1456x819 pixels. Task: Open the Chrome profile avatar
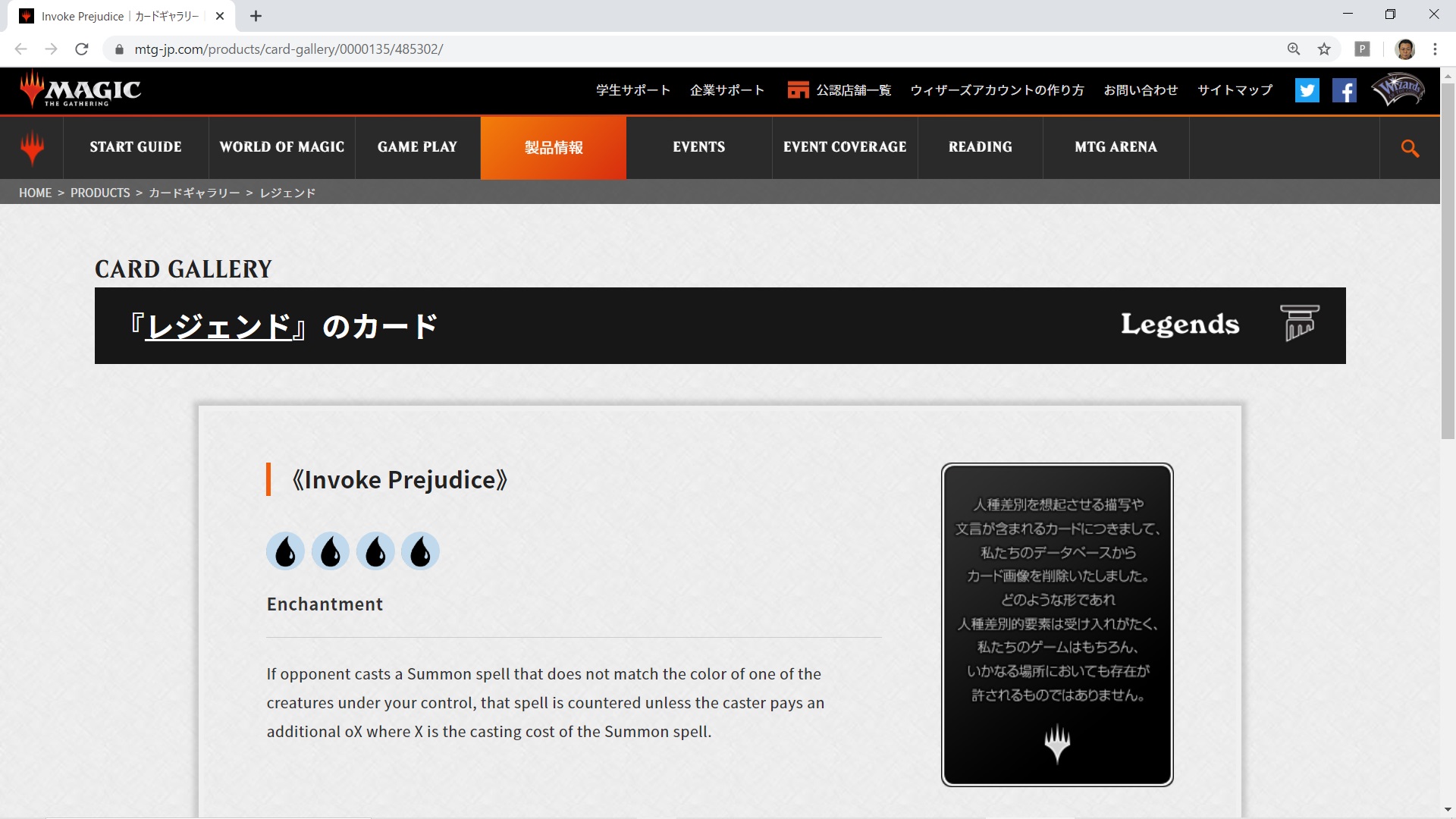coord(1405,49)
